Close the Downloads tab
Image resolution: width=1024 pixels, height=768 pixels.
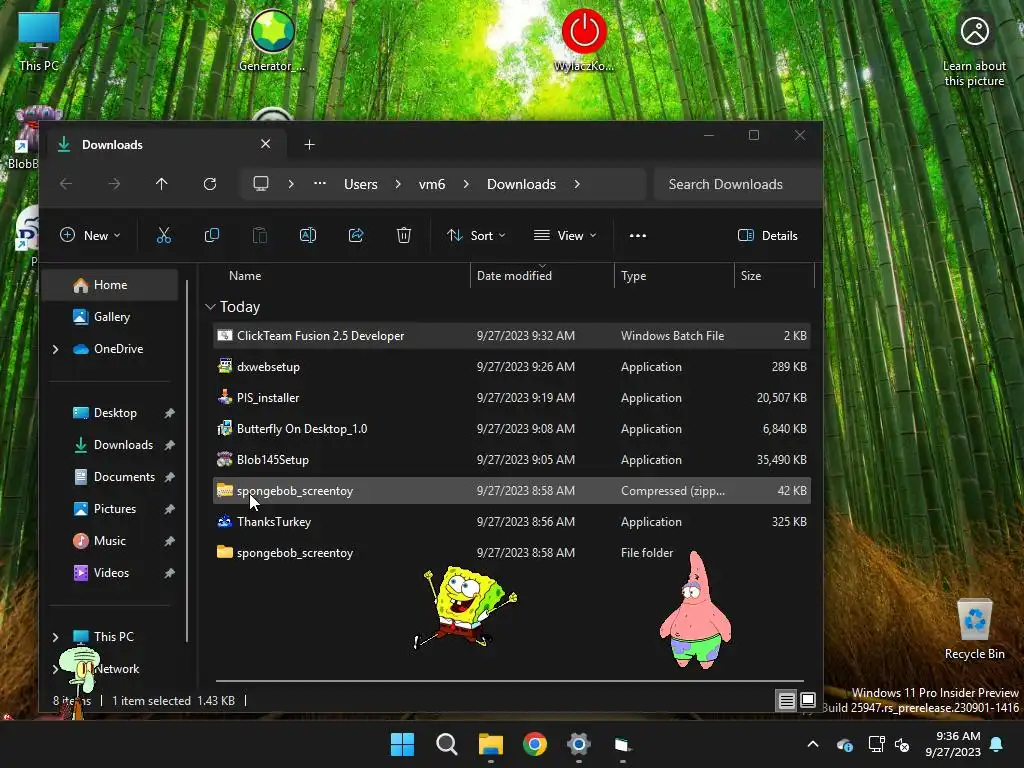pos(266,144)
